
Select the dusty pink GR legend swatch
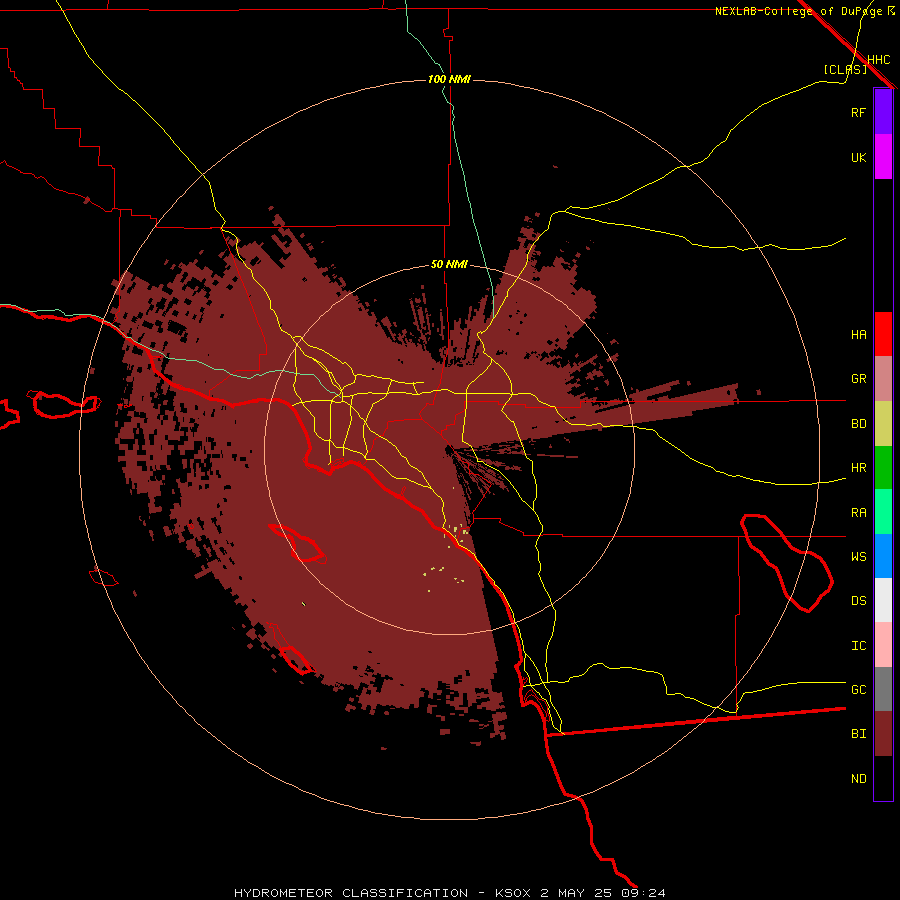tap(883, 379)
